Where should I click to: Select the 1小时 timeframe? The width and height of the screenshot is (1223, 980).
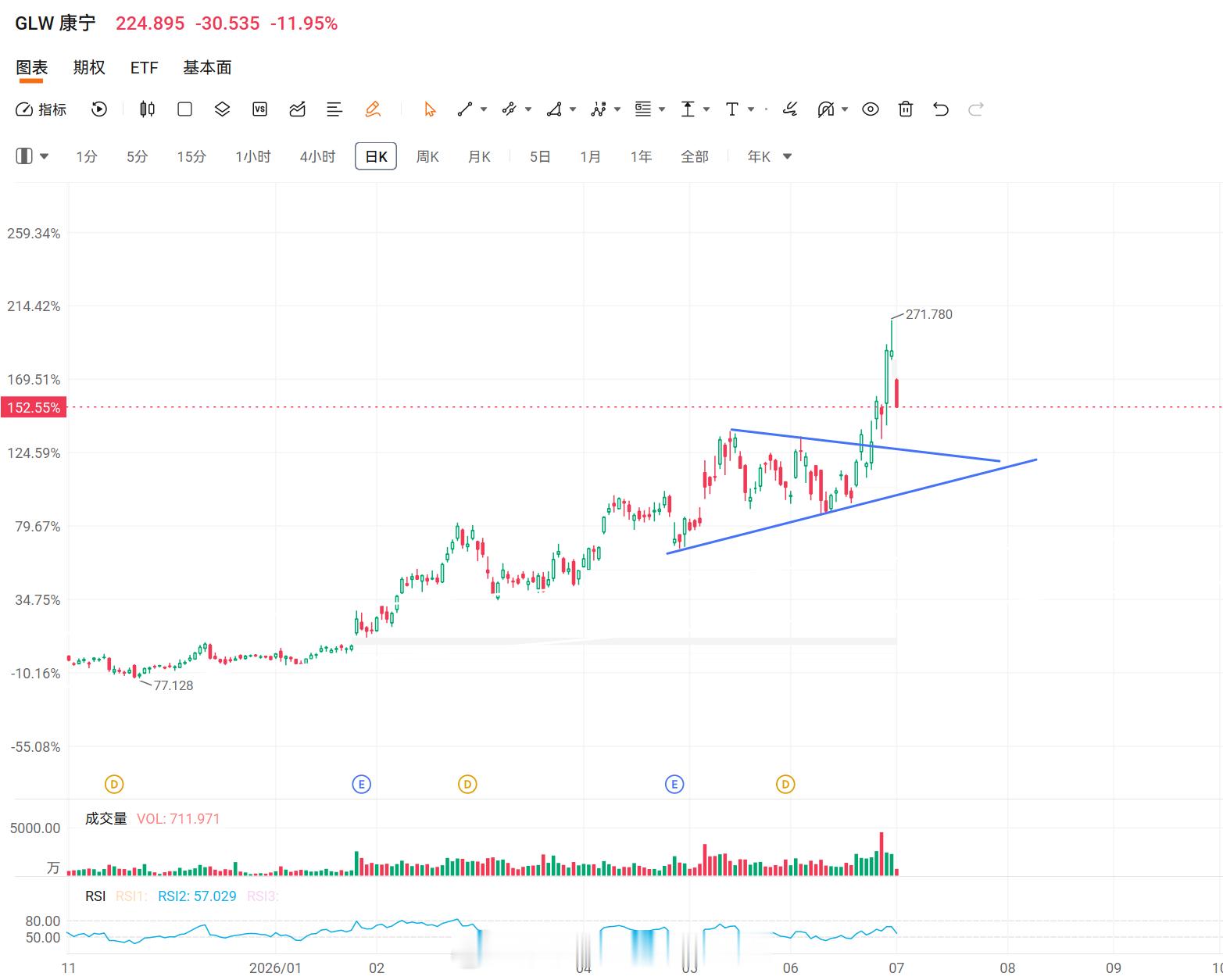coord(253,156)
